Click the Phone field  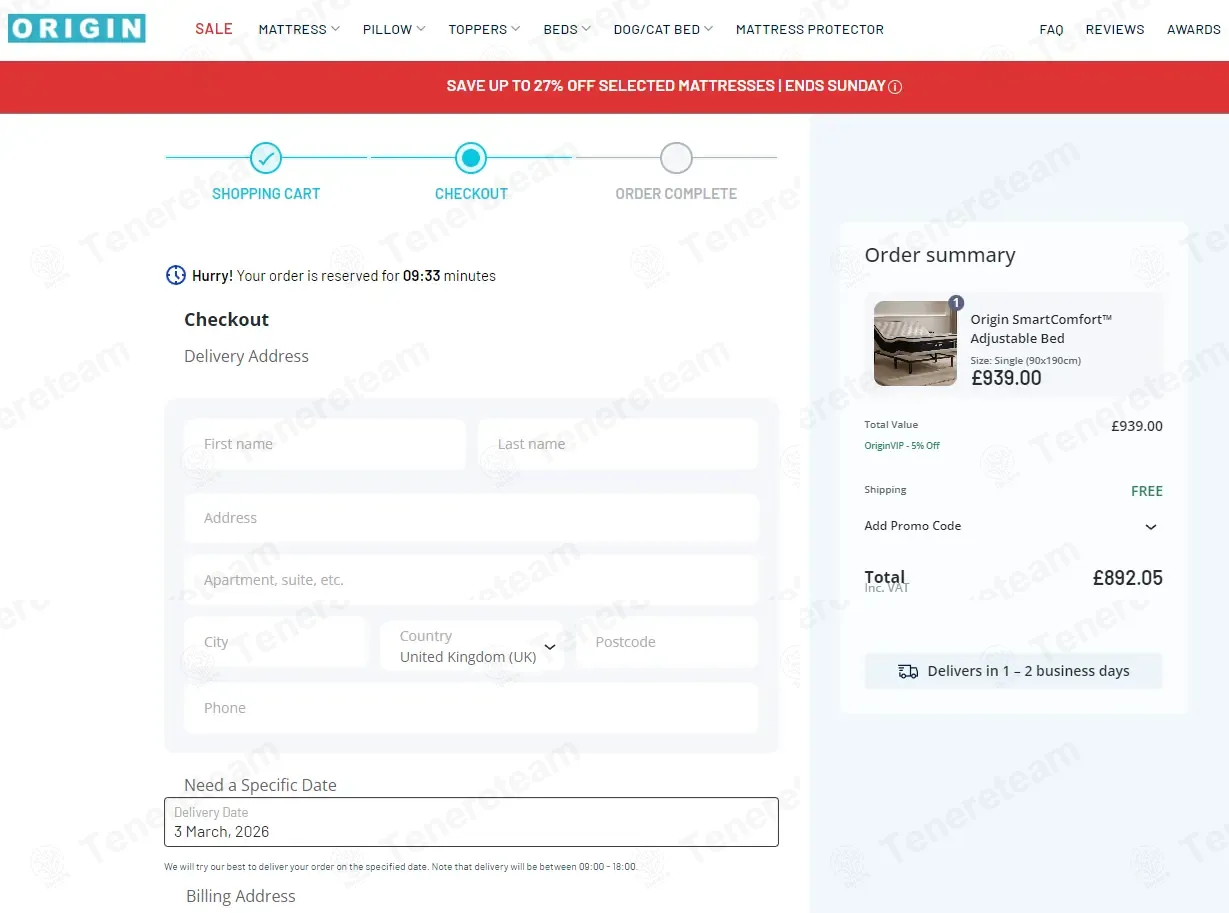coord(471,708)
